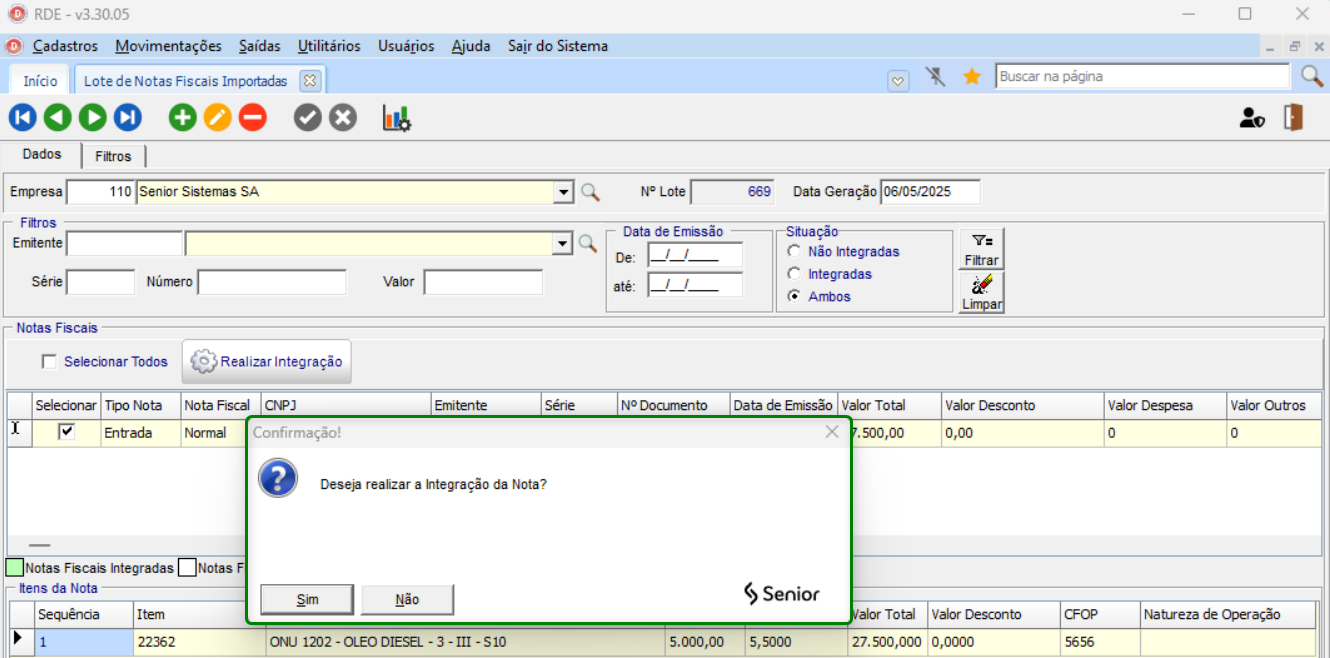This screenshot has height=658, width=1330.
Task: Click the CFOP cell 5656
Action: (1100, 642)
